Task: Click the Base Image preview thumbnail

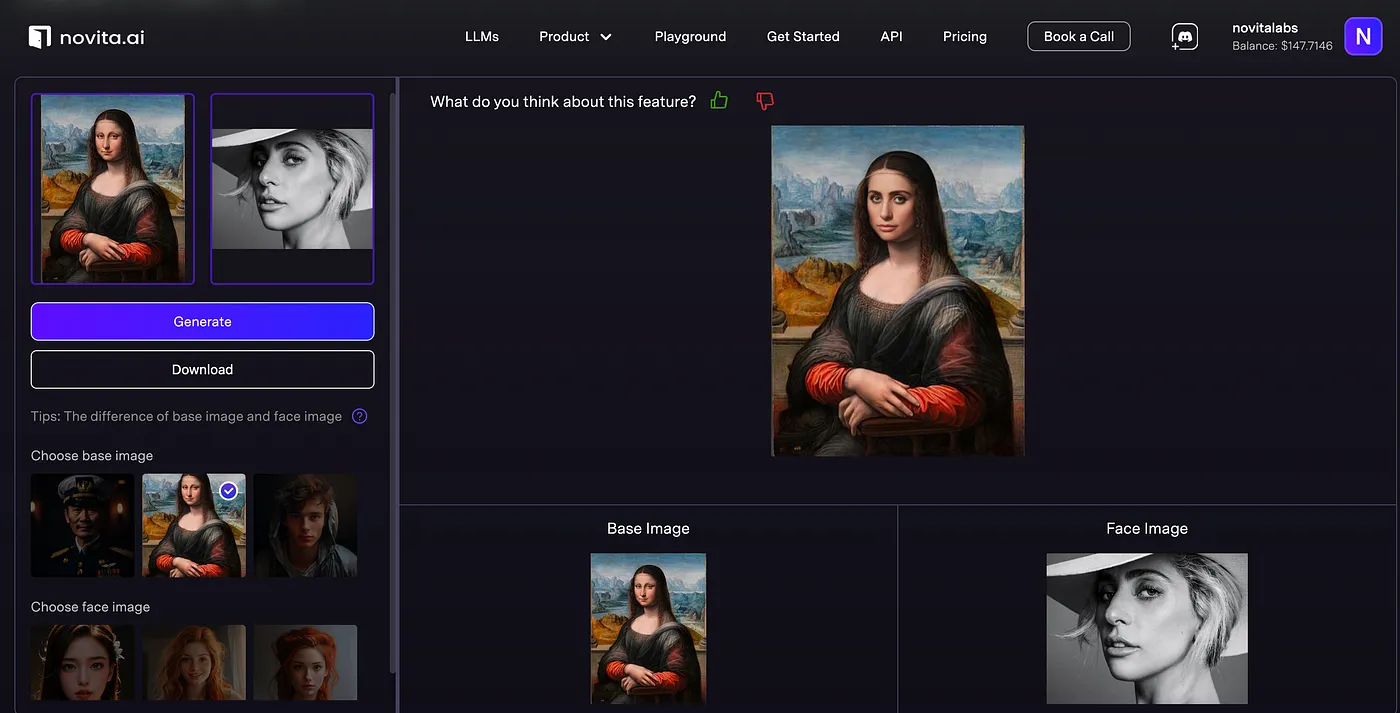Action: (x=648, y=628)
